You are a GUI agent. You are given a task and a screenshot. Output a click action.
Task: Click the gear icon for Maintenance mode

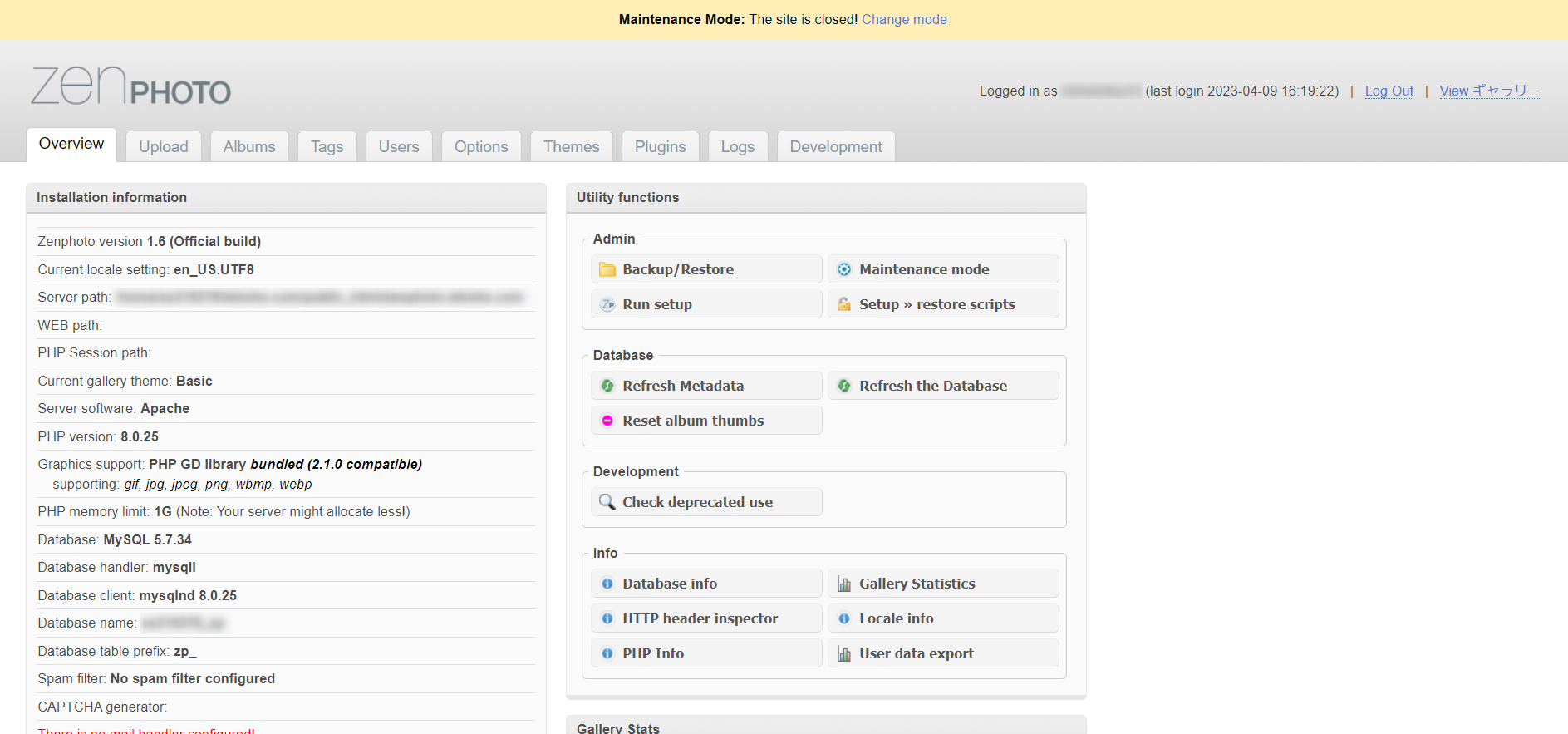(x=844, y=269)
